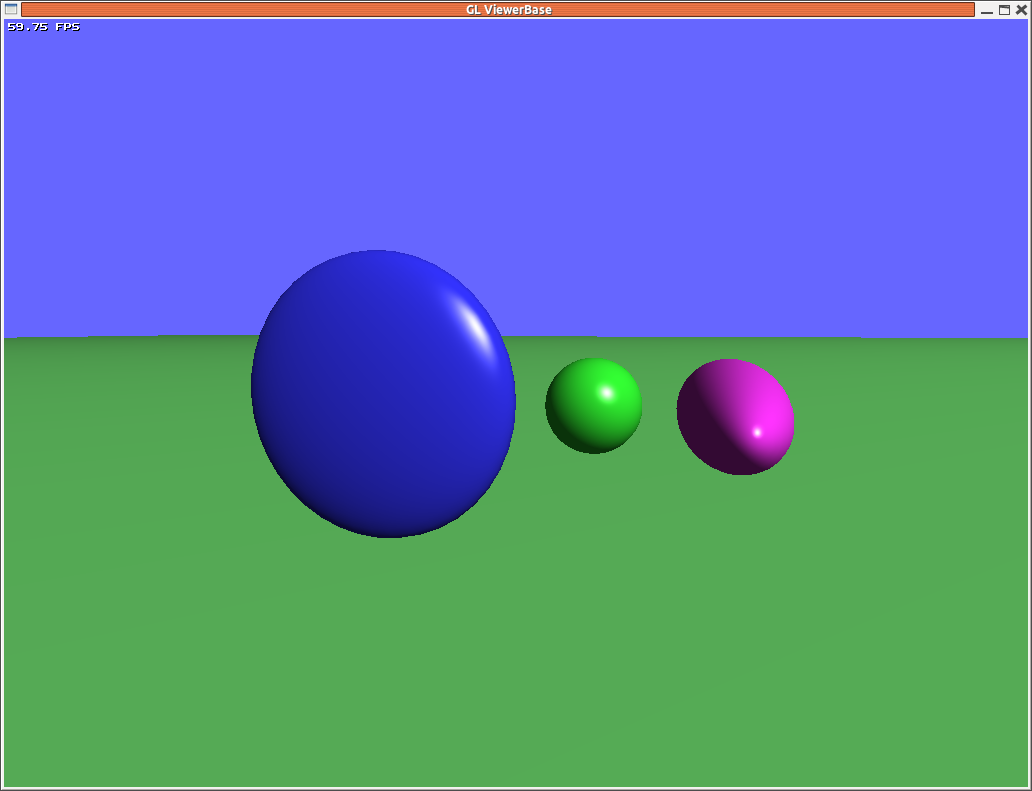Click the GL ViewerBase title bar
This screenshot has height=791, width=1032.
click(498, 9)
